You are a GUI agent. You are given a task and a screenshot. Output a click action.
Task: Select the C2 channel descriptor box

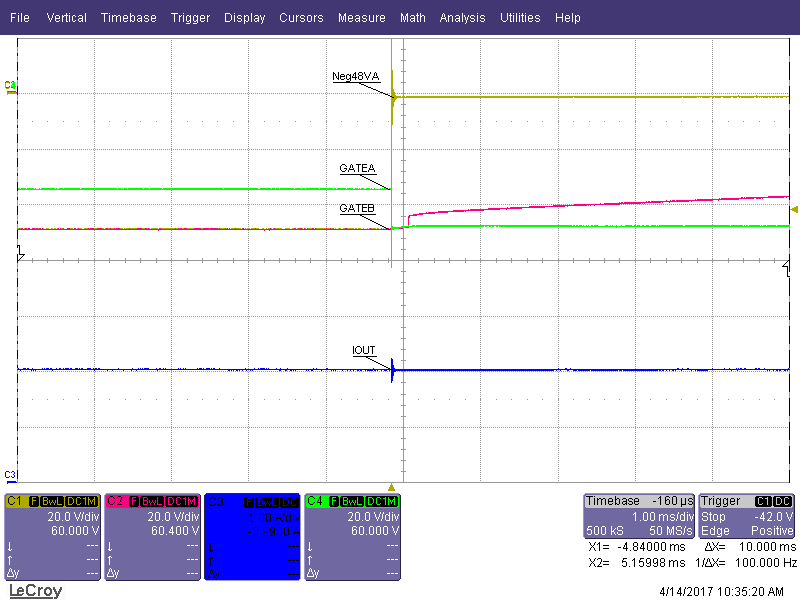point(152,536)
